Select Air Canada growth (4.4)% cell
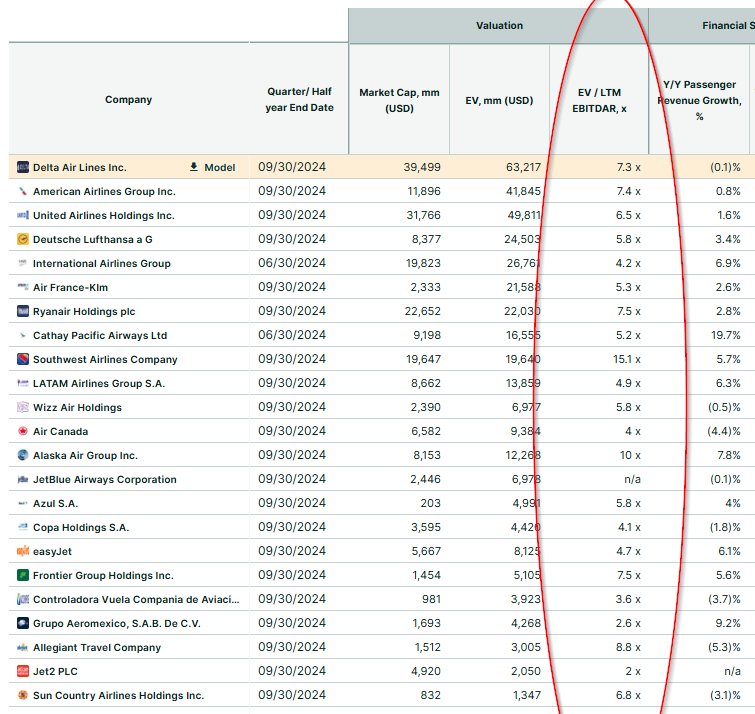The height and width of the screenshot is (714, 755). pos(724,431)
